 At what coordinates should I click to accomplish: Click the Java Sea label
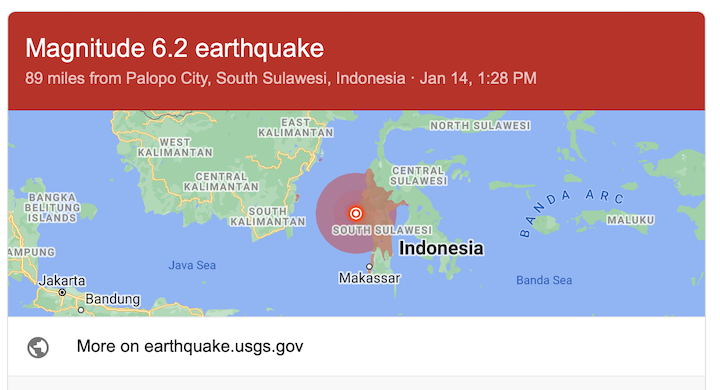pyautogui.click(x=192, y=265)
